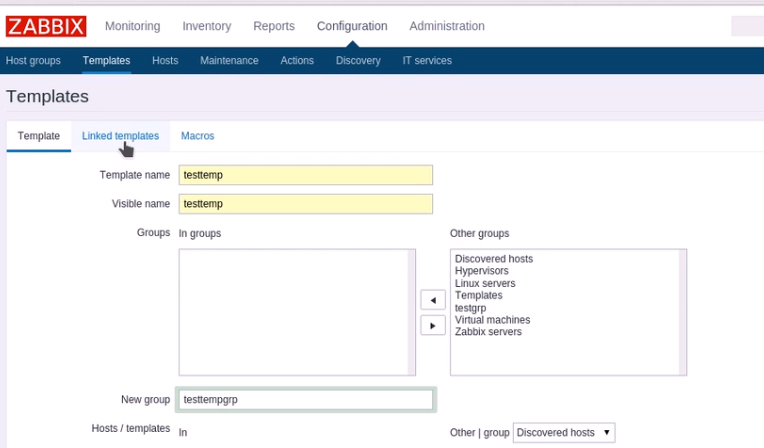Select Discovered hosts in Other groups
Image resolution: width=764 pixels, height=448 pixels.
(494, 259)
